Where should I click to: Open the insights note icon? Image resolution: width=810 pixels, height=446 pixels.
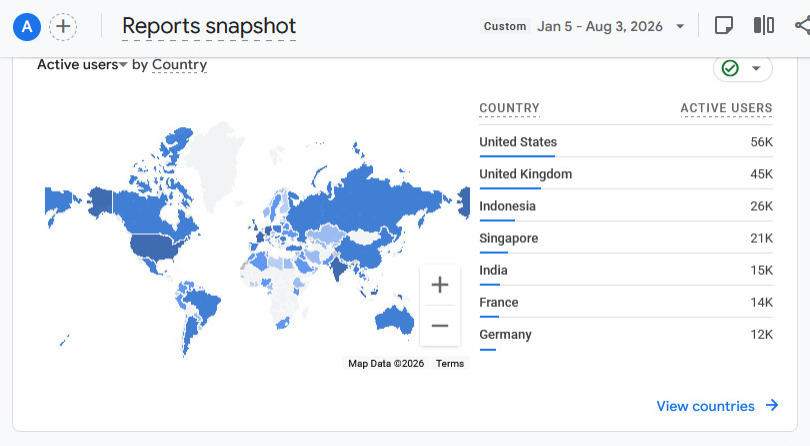tap(724, 25)
